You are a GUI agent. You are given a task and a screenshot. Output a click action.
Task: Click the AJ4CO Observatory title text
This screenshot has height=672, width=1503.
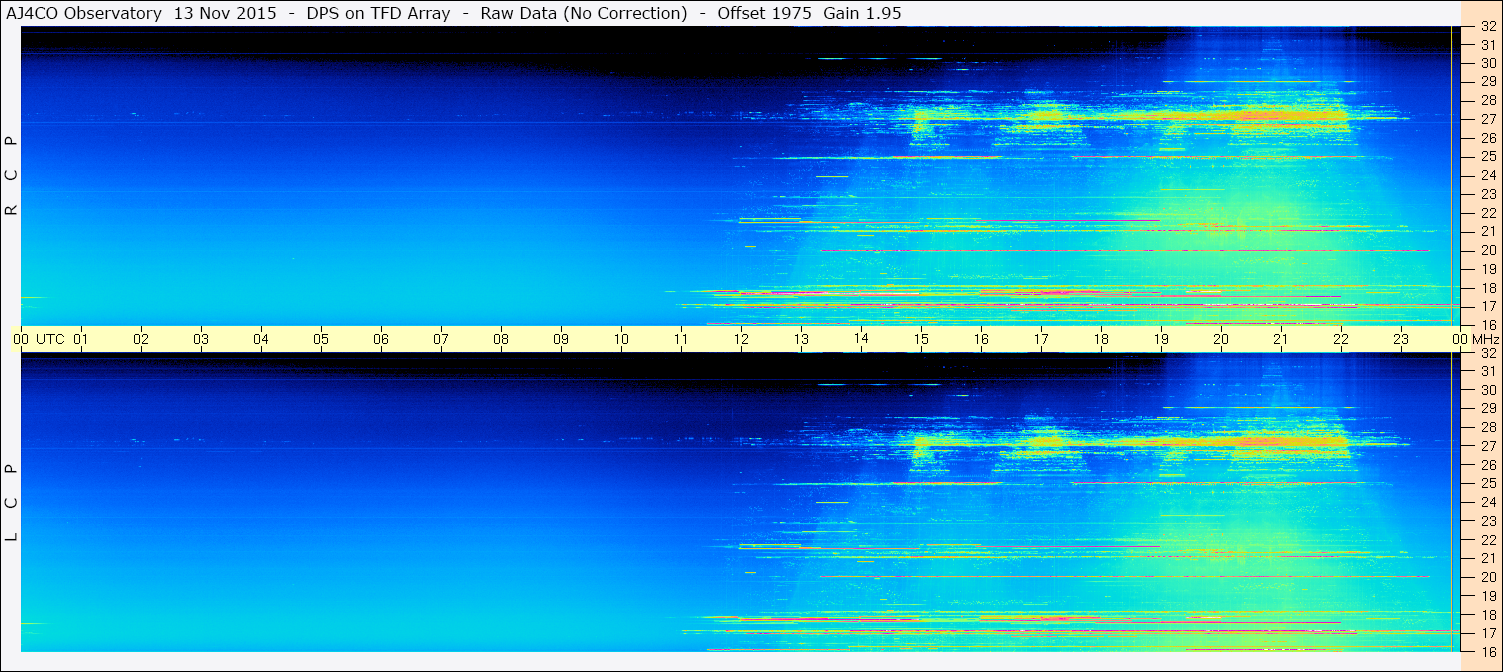click(x=85, y=13)
